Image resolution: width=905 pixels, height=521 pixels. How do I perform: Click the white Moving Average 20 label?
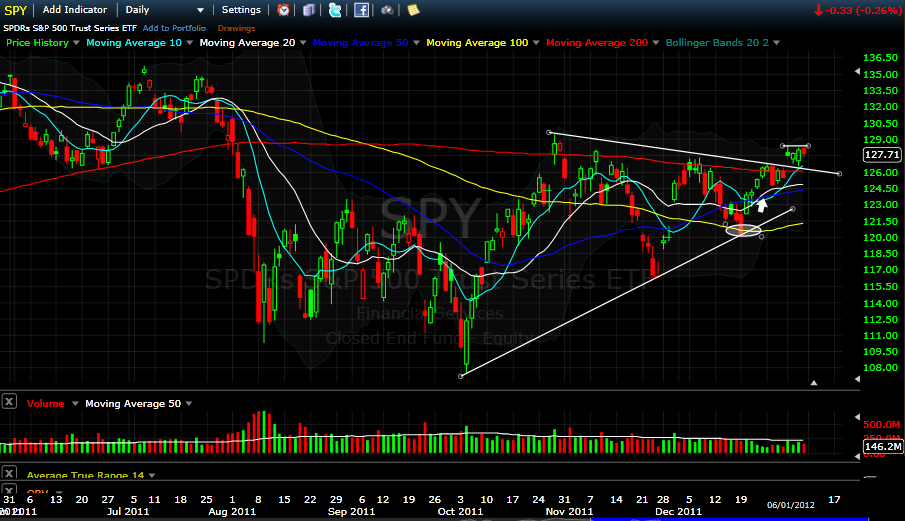(x=247, y=43)
